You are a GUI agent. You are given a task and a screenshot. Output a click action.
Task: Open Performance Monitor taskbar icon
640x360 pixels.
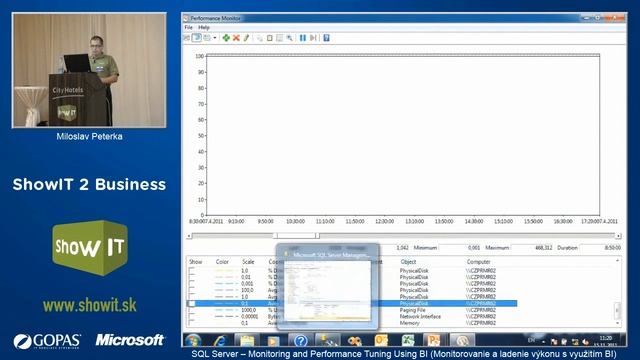click(x=462, y=340)
